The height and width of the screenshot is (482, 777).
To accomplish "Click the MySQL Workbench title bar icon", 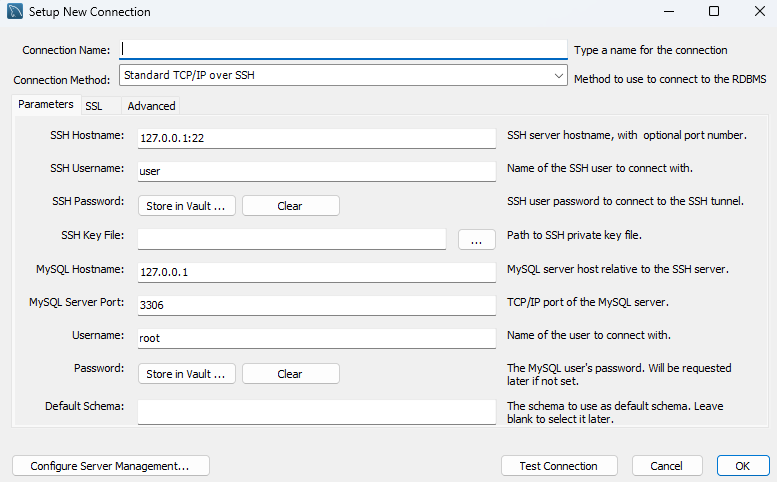I will 15,11.
